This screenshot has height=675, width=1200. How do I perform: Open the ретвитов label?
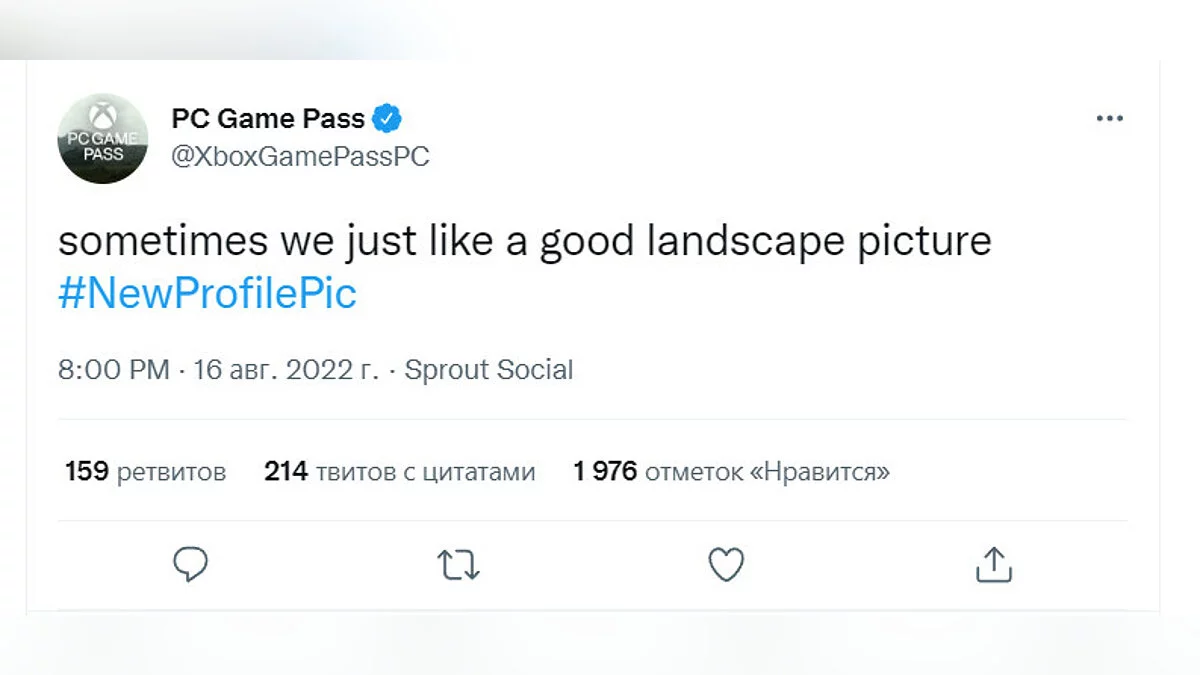coord(171,471)
